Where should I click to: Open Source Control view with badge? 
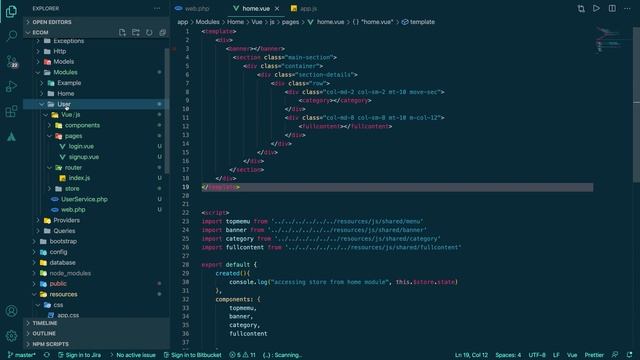click(x=11, y=62)
